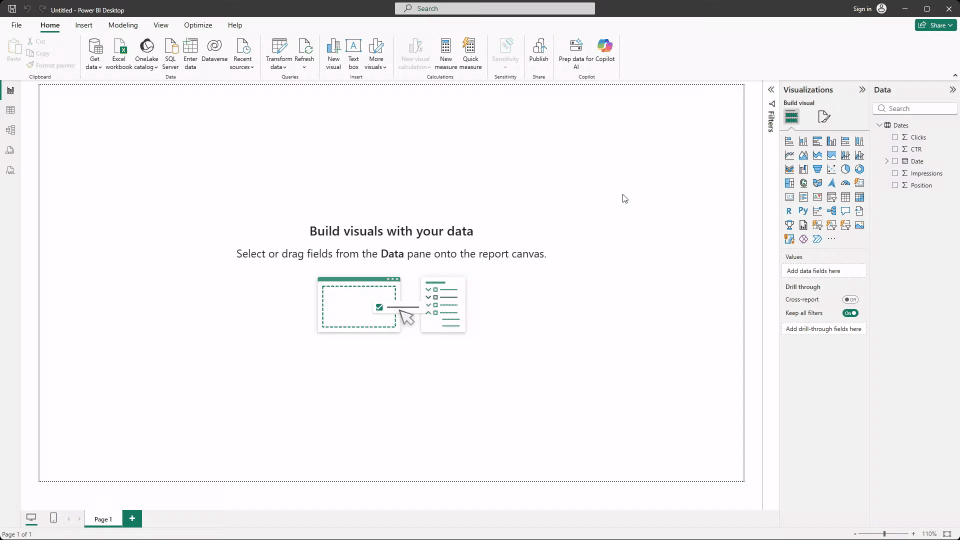Connect to SQL Server data
Image resolution: width=960 pixels, height=540 pixels.
pos(170,54)
